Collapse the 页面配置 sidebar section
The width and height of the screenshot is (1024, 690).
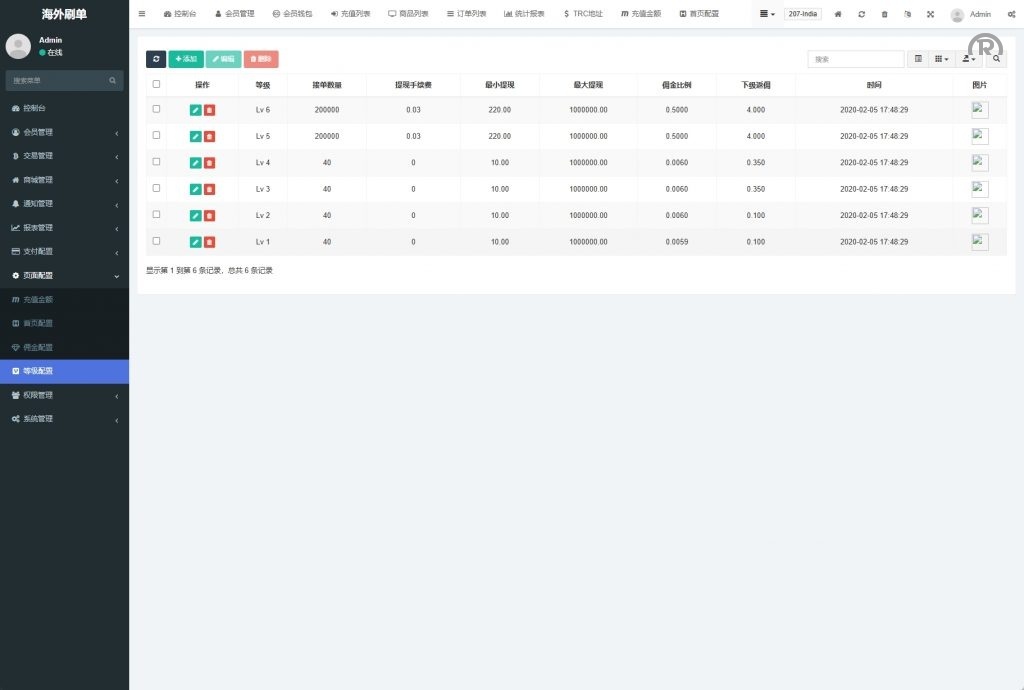point(64,275)
